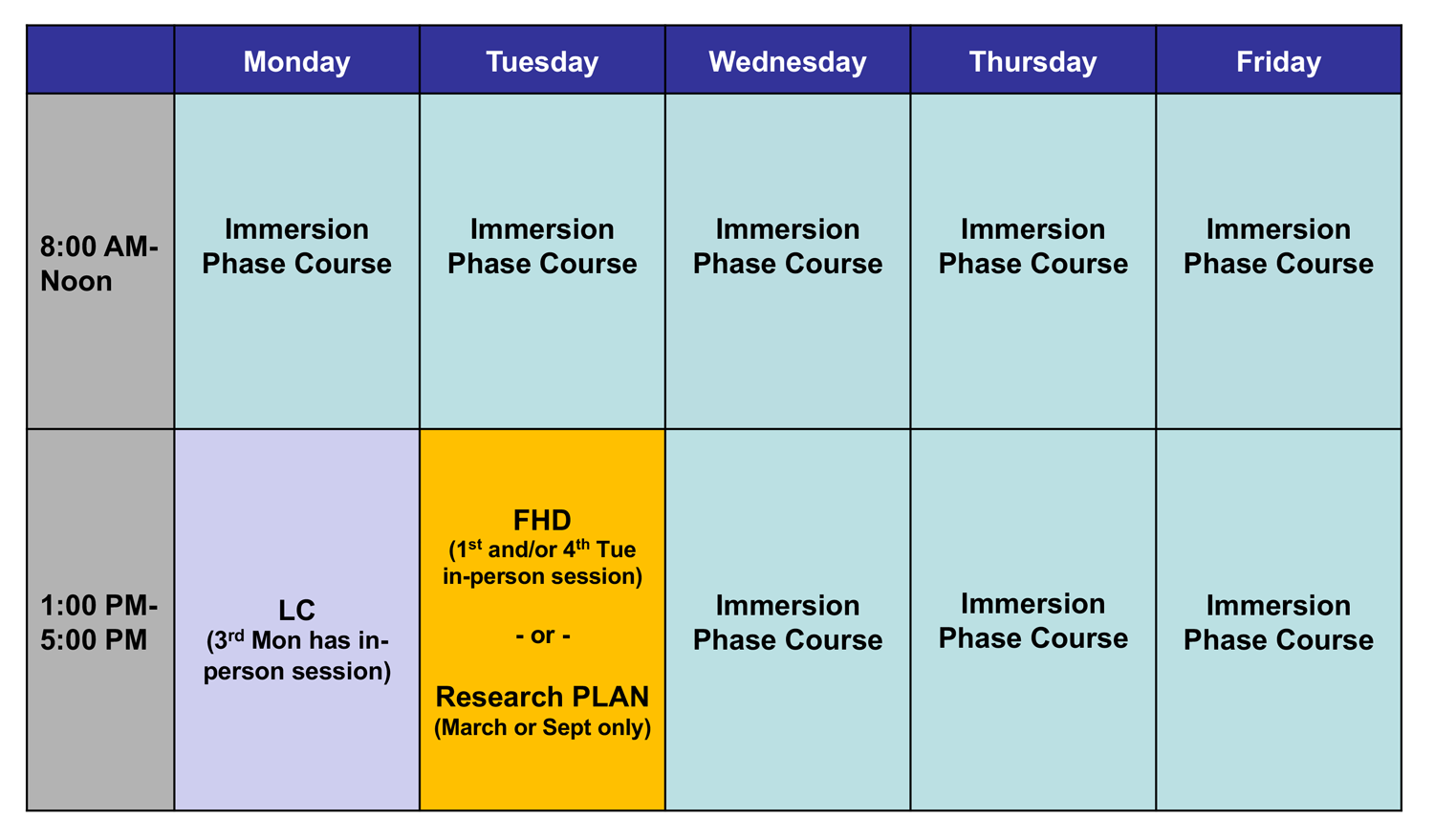Click the empty top-left header cell
The height and width of the screenshot is (840, 1434).
point(100,60)
